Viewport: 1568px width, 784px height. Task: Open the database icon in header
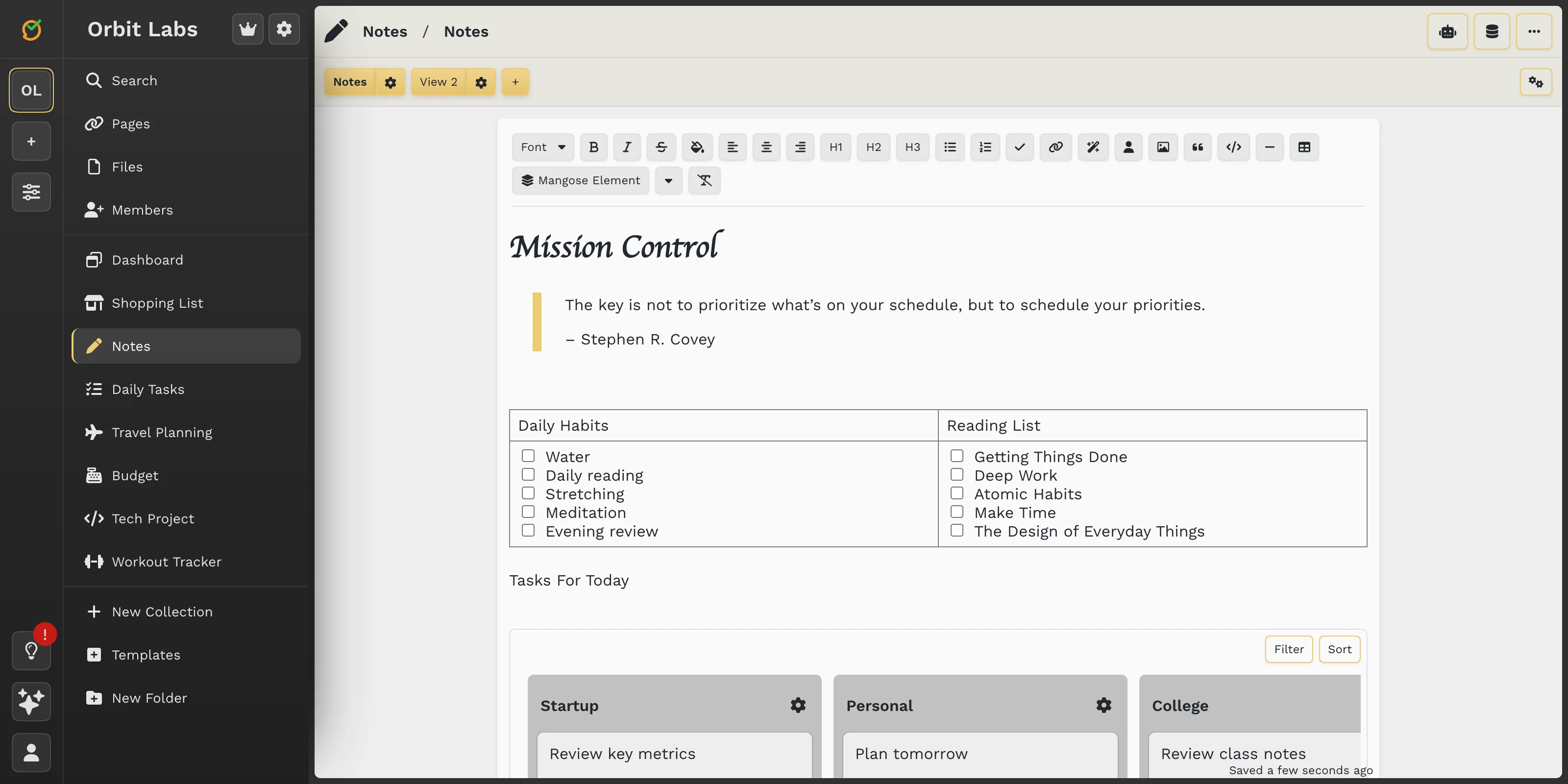(x=1492, y=32)
